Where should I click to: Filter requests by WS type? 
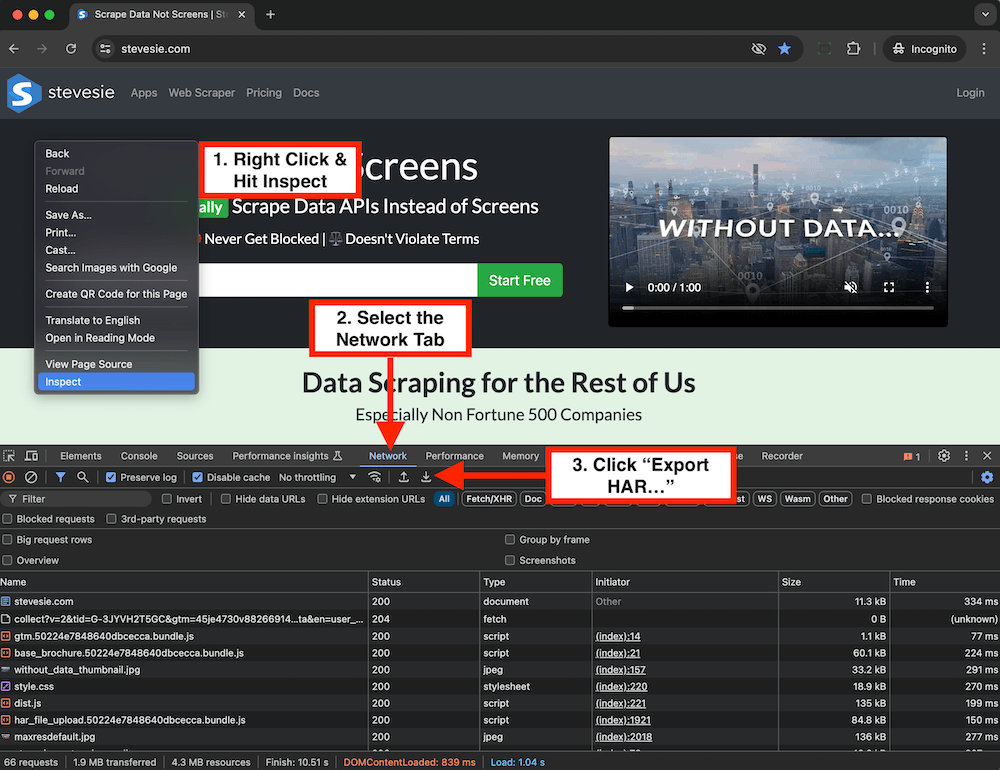coord(765,499)
